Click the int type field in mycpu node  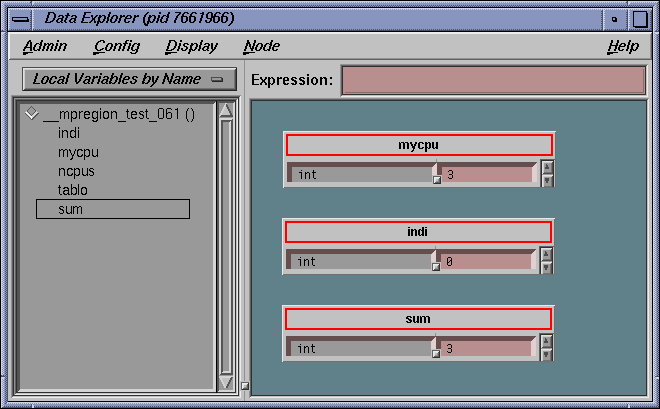pyautogui.click(x=361, y=174)
